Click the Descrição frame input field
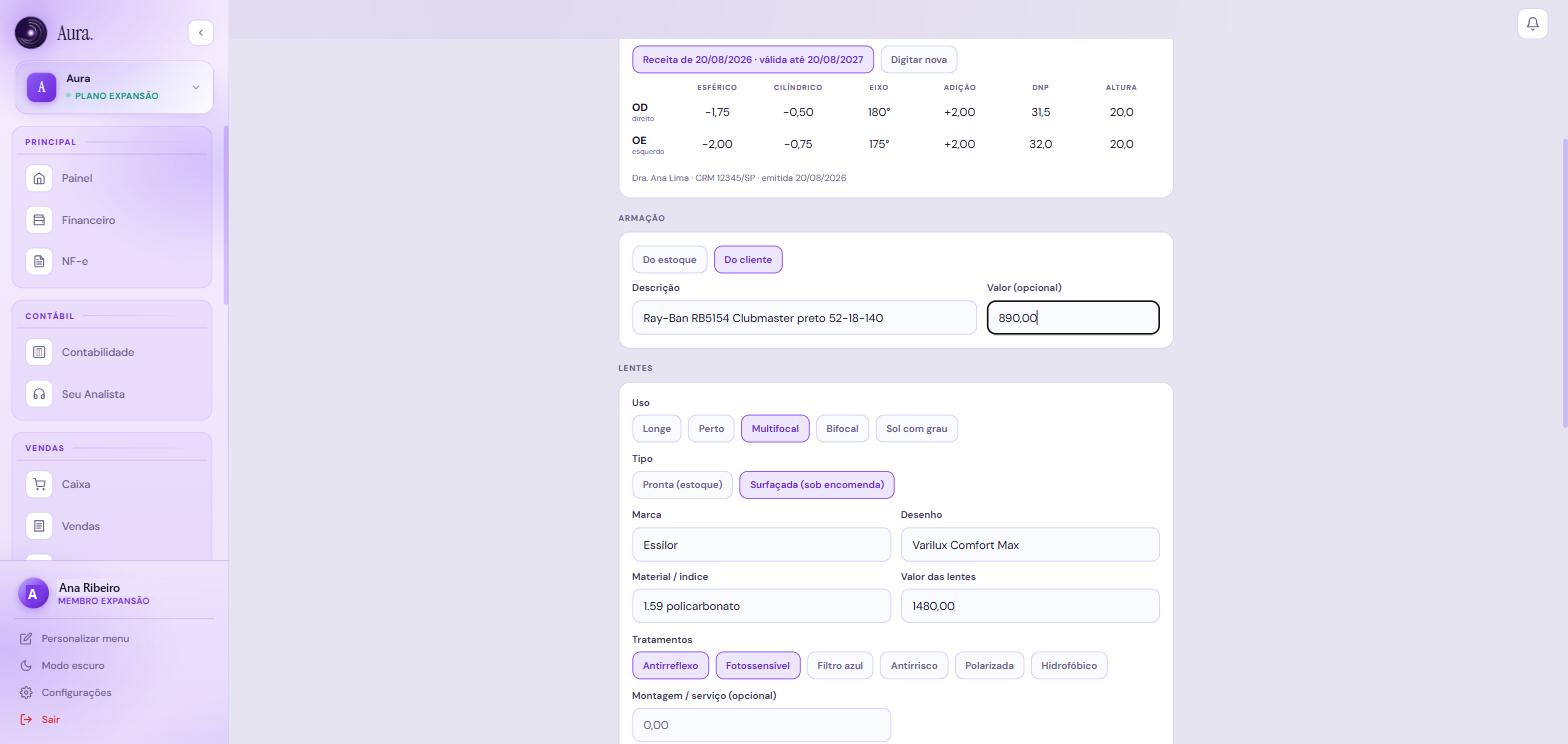This screenshot has width=1568, height=744. pyautogui.click(x=804, y=318)
